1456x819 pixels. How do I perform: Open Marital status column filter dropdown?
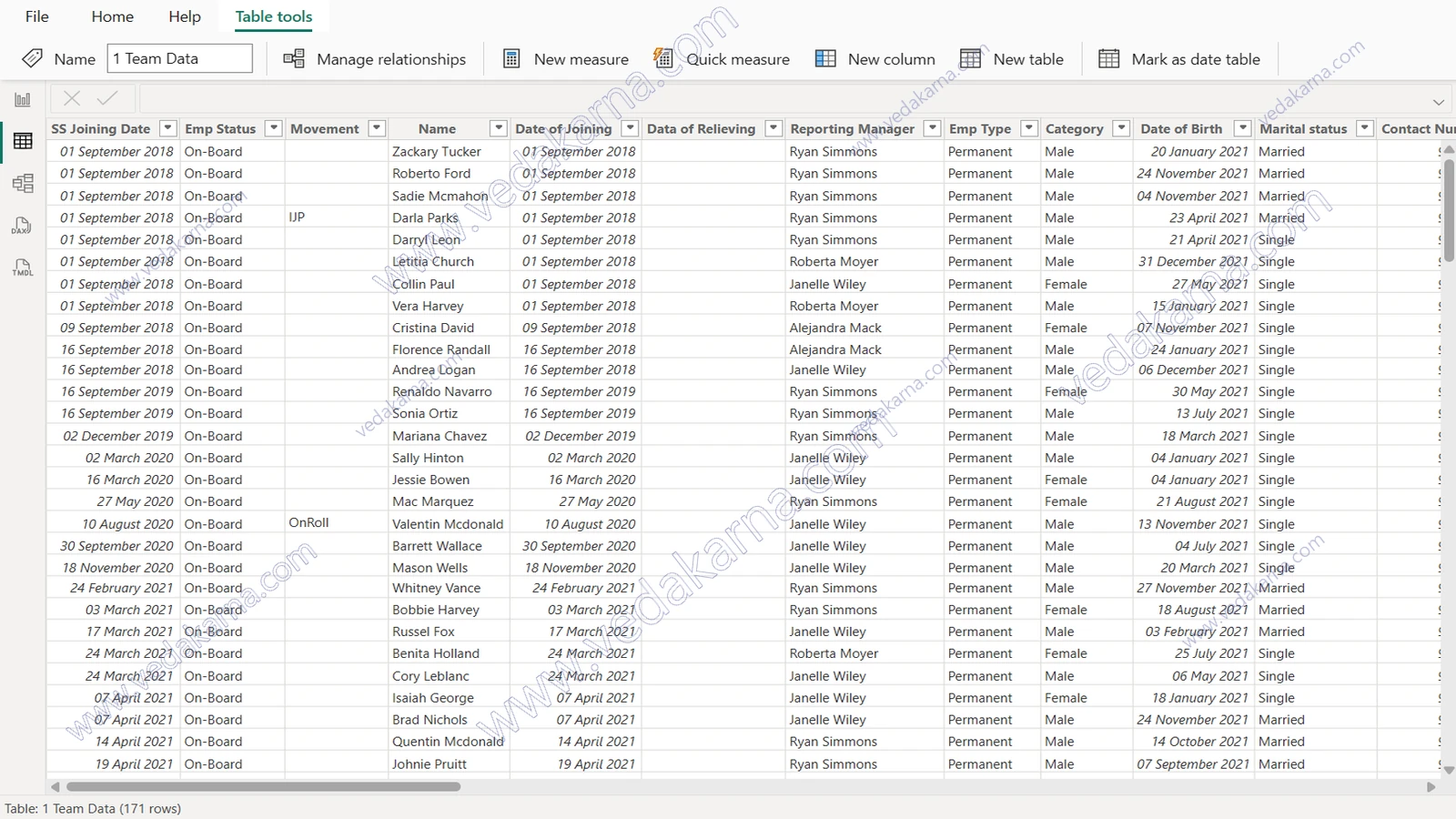point(1365,128)
